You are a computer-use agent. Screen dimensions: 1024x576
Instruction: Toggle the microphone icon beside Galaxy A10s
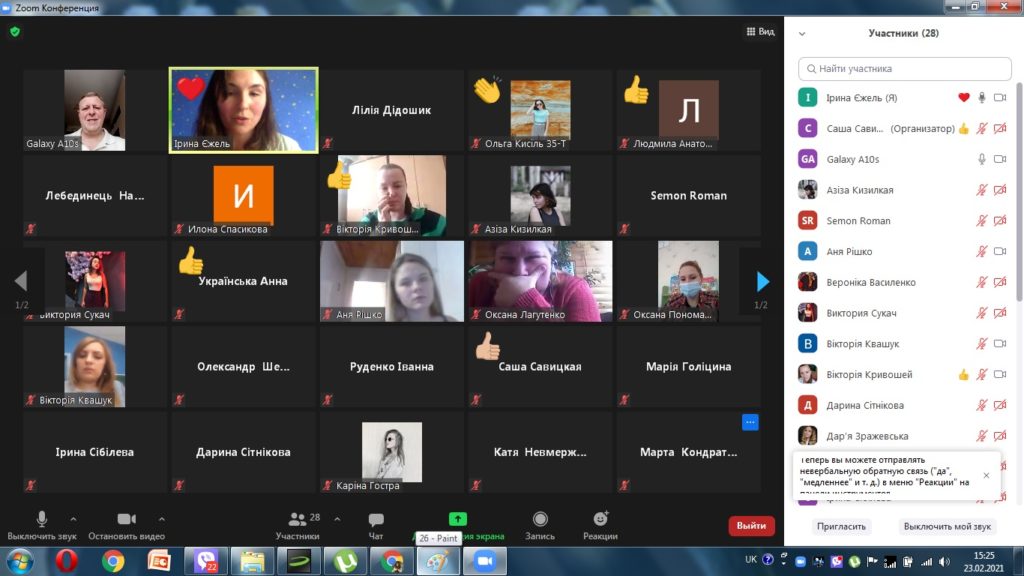982,159
